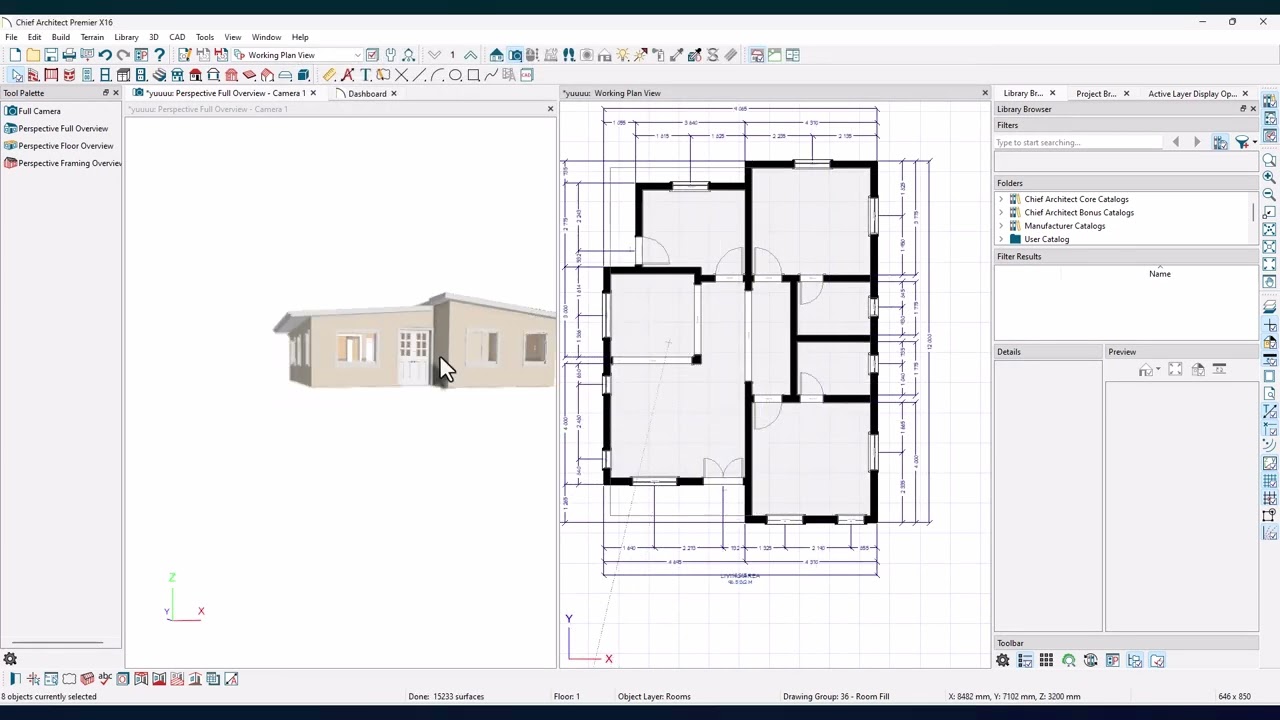The width and height of the screenshot is (1280, 720).
Task: Click the Folders list vertical scrollbar
Action: point(1253,213)
